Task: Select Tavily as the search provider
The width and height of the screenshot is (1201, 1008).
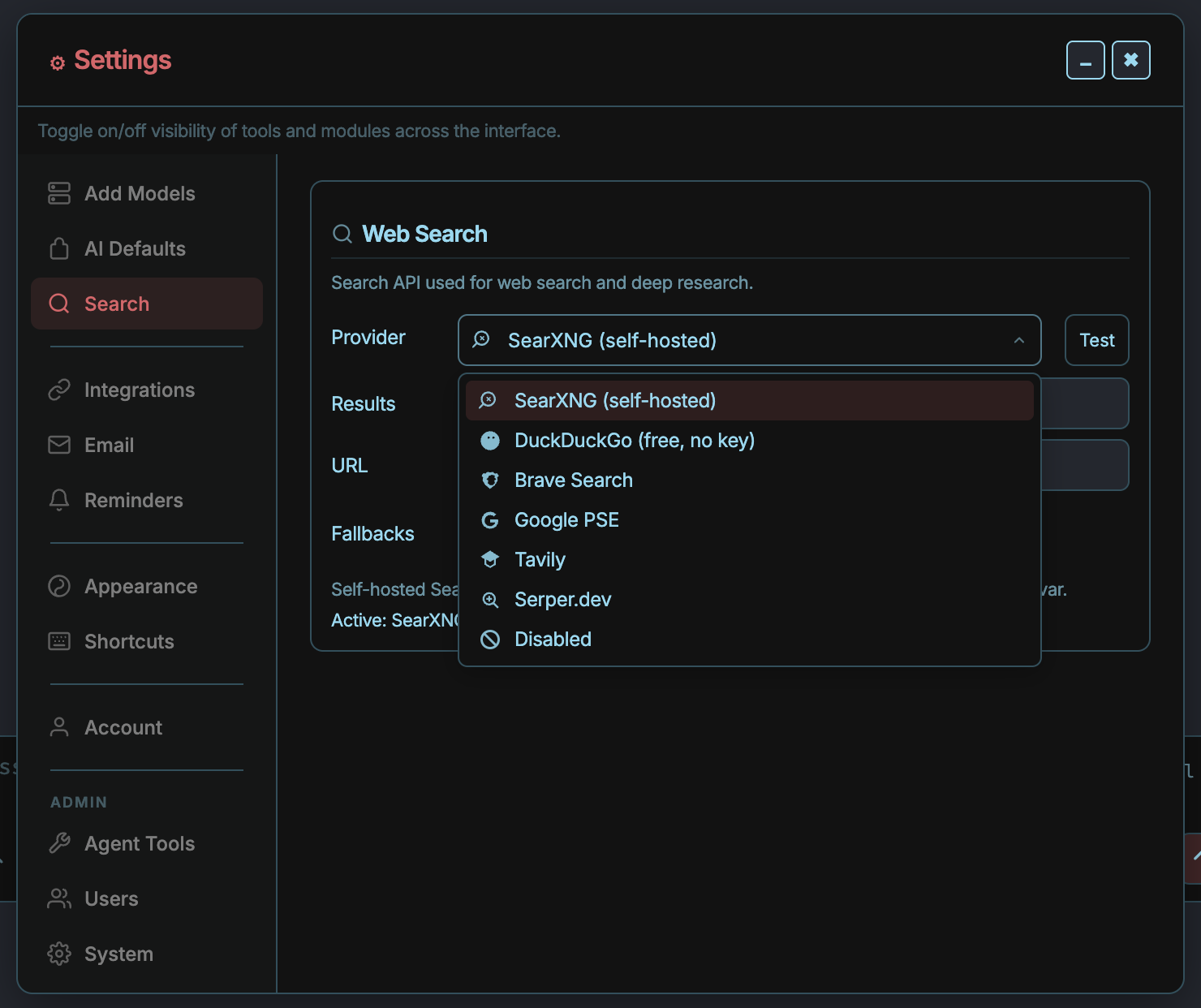Action: coord(749,559)
